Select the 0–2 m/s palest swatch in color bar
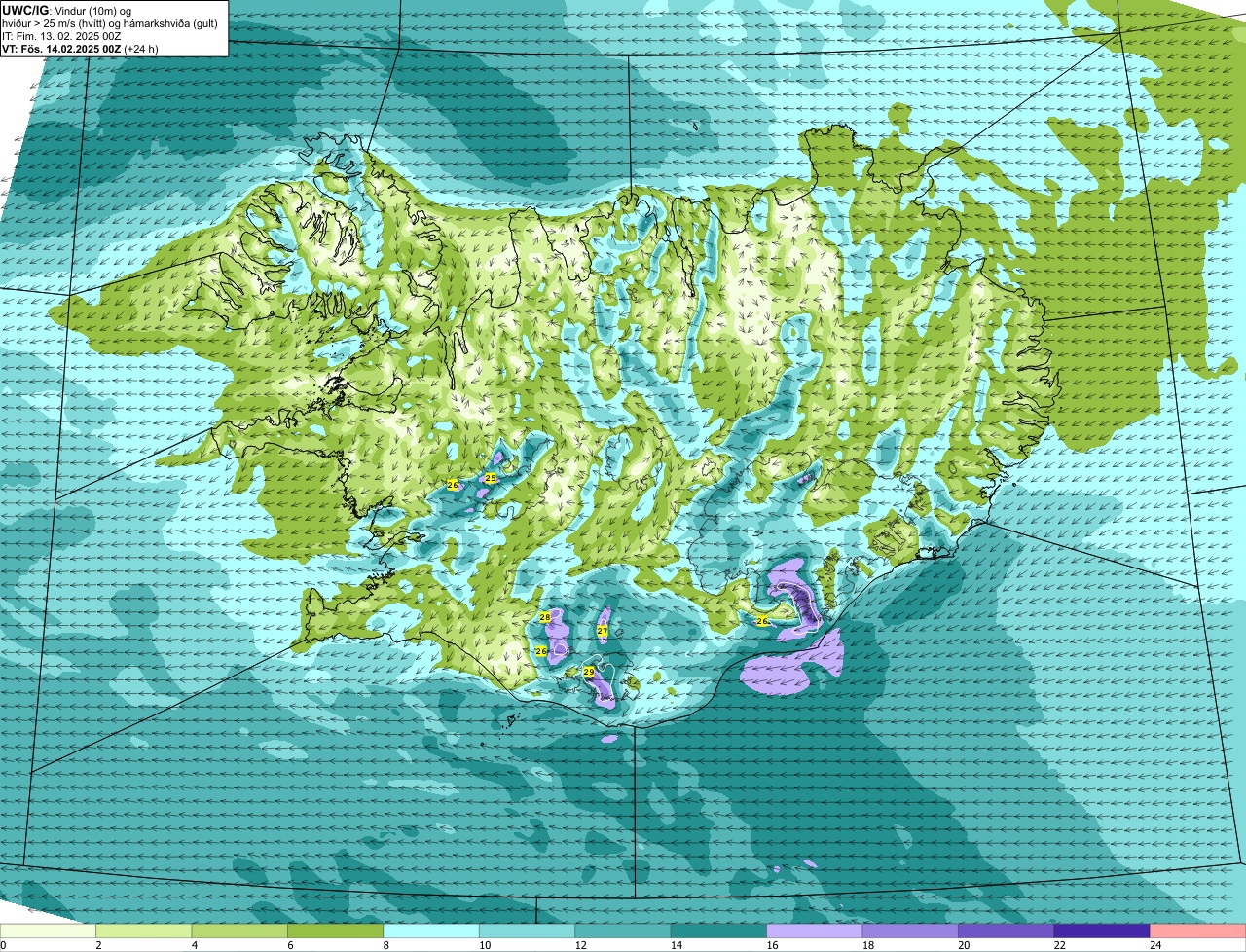This screenshot has width=1246, height=952. coord(48,931)
